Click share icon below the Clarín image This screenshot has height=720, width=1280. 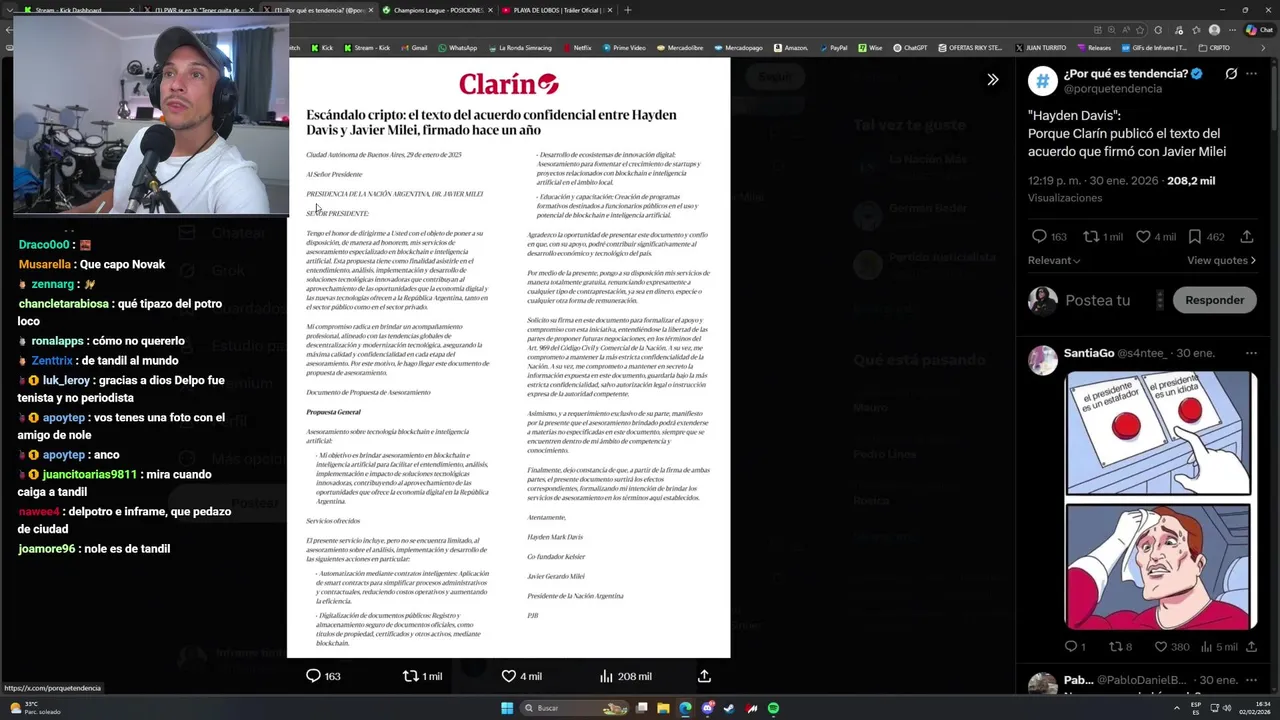(x=704, y=676)
